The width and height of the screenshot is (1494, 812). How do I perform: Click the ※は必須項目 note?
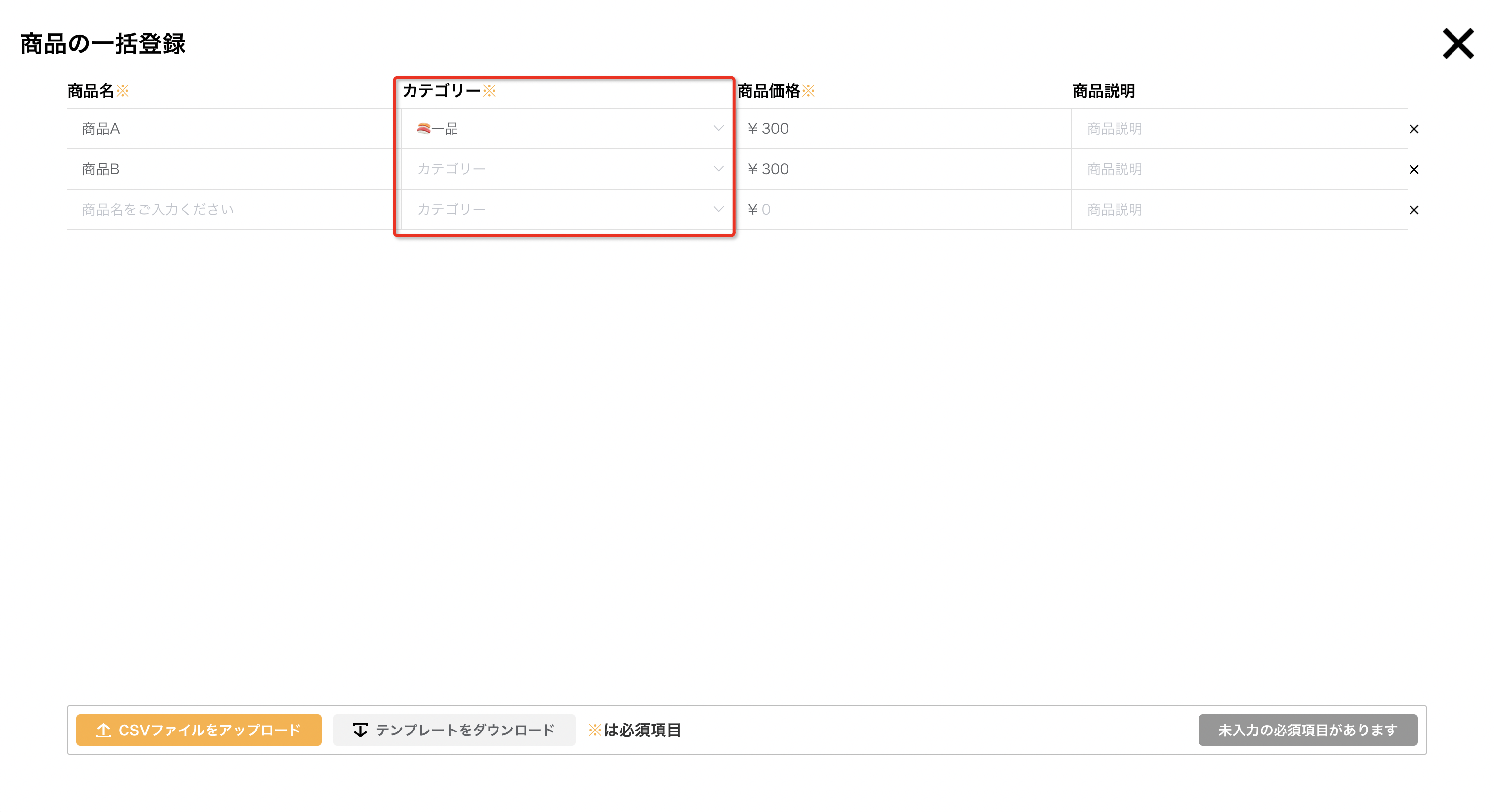(x=635, y=730)
